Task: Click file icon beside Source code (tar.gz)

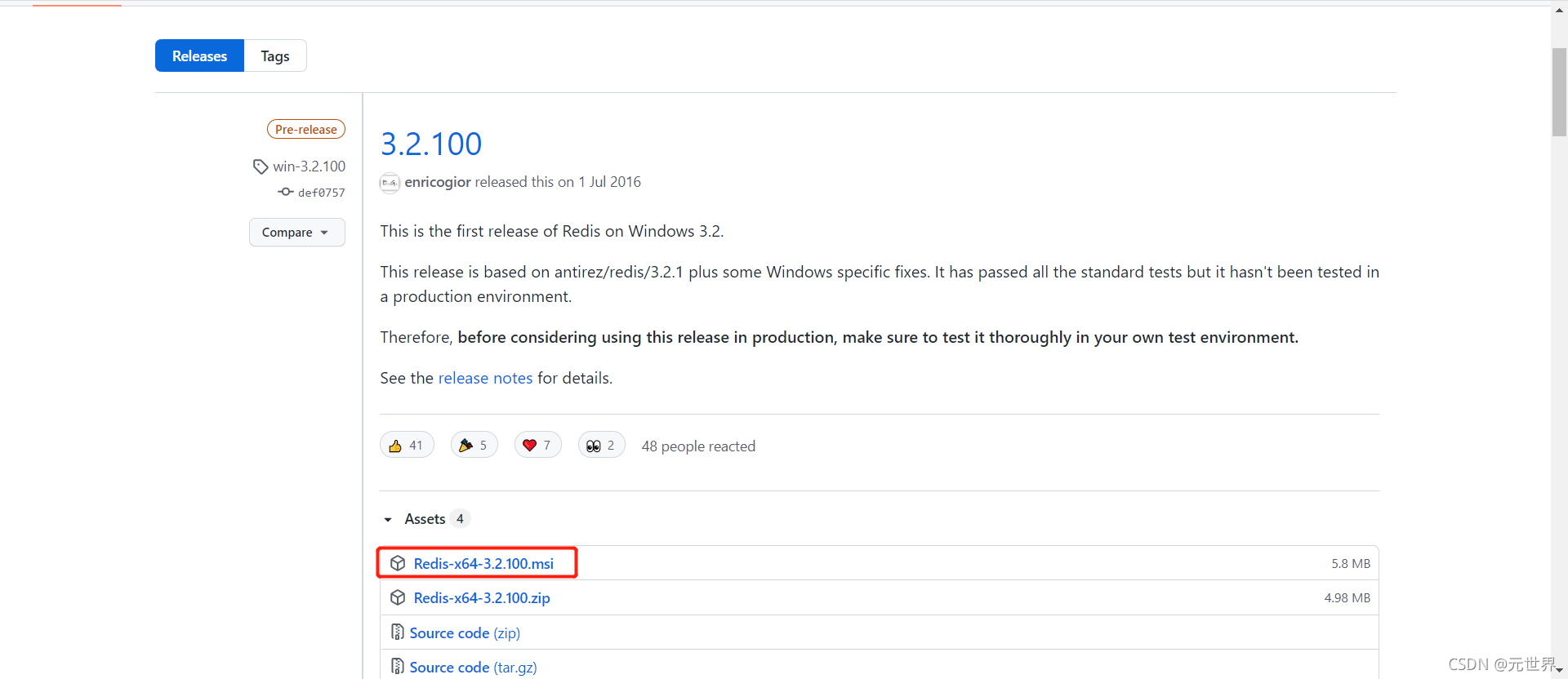Action: coord(397,667)
